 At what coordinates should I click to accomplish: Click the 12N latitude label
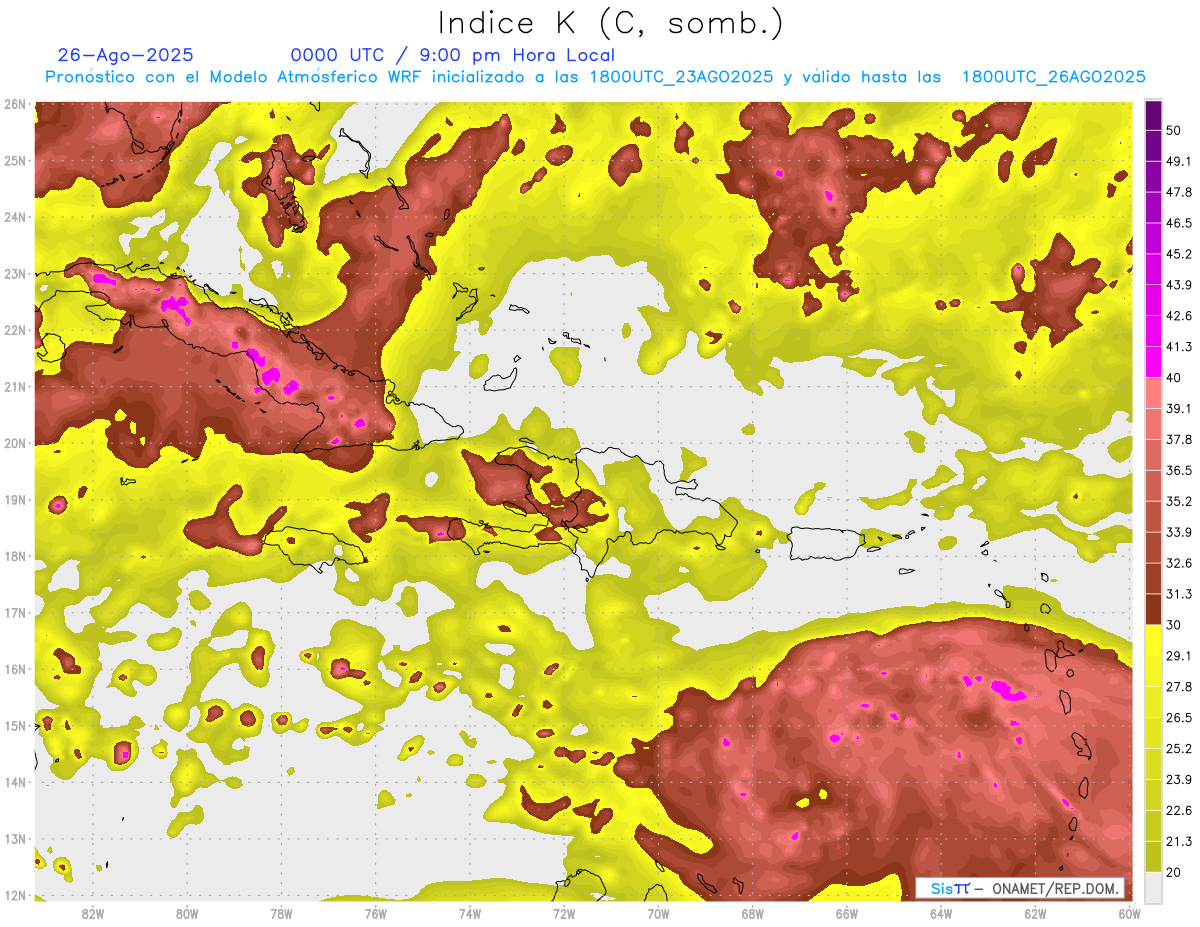(x=14, y=895)
